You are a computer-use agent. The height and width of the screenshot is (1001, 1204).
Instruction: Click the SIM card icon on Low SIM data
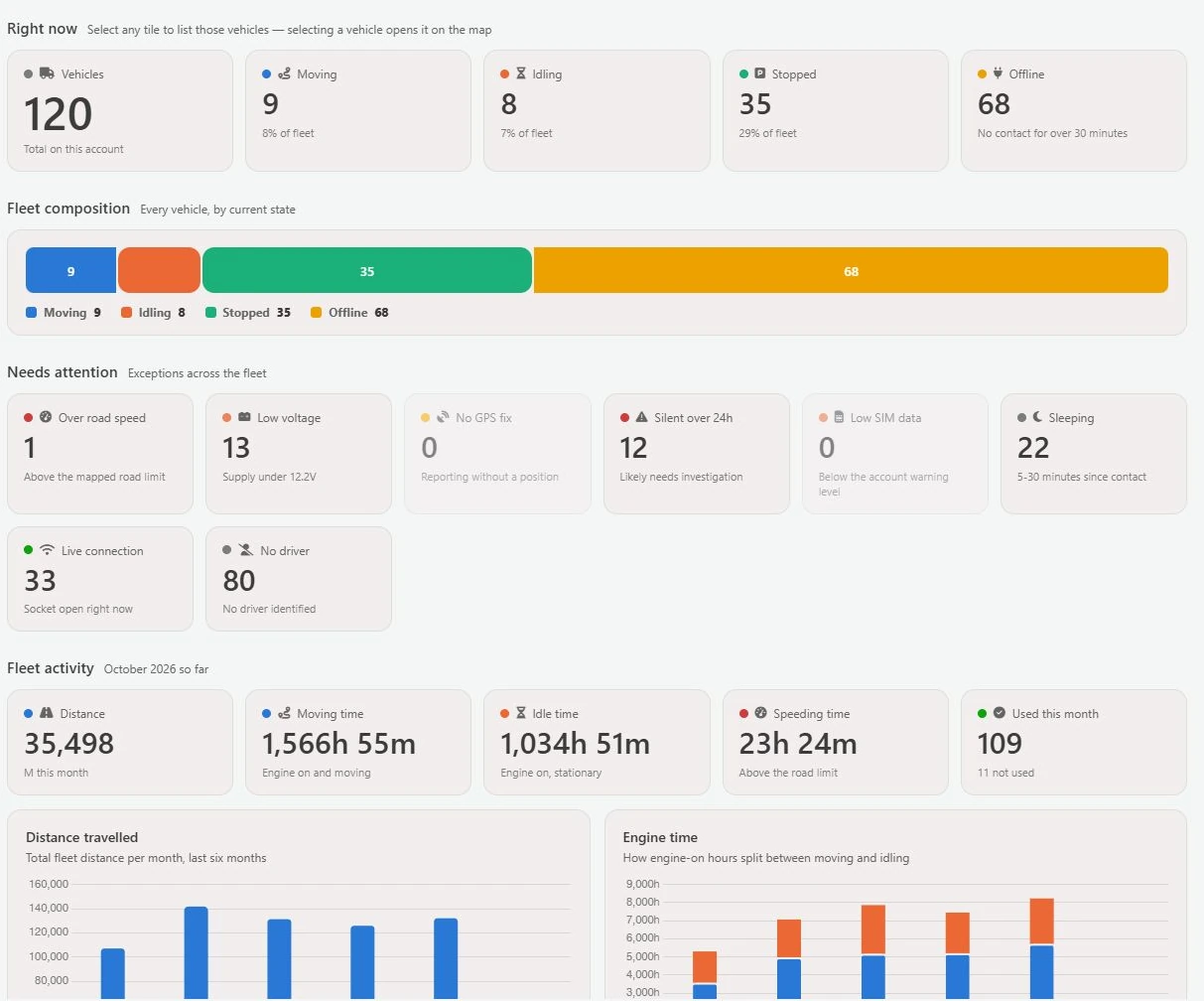[x=840, y=417]
